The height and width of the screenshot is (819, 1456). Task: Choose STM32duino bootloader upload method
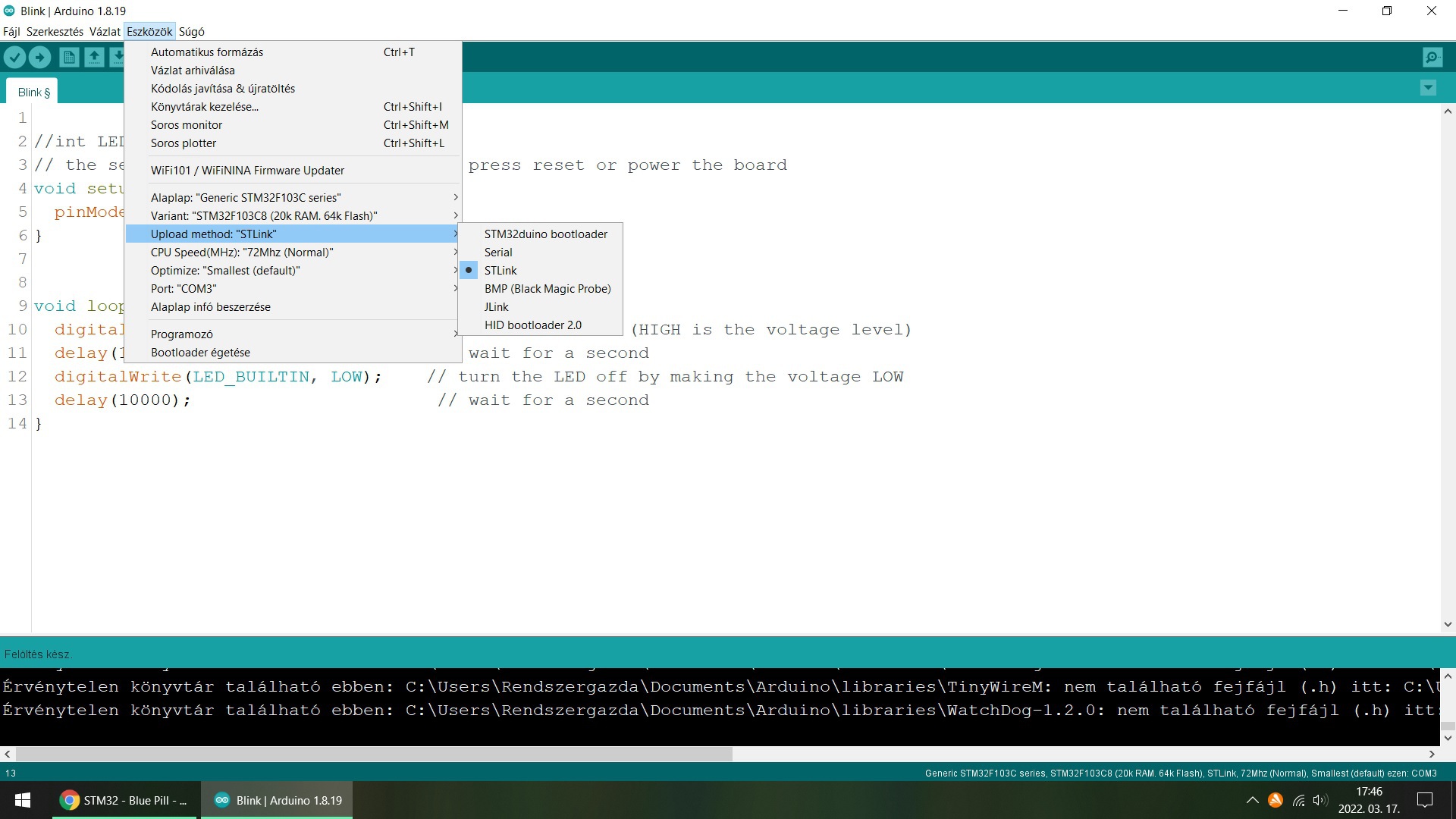pyautogui.click(x=545, y=234)
